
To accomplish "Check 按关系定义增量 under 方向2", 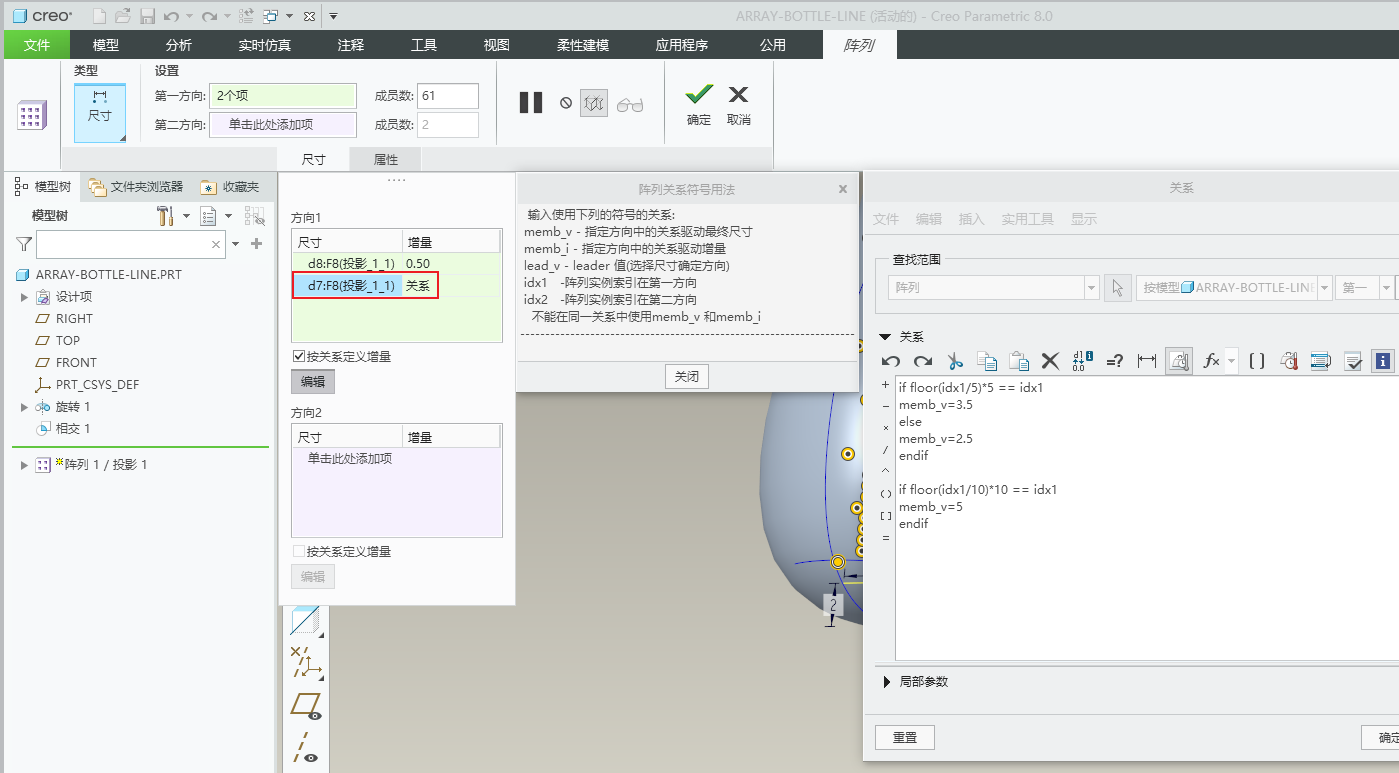I will pos(298,551).
